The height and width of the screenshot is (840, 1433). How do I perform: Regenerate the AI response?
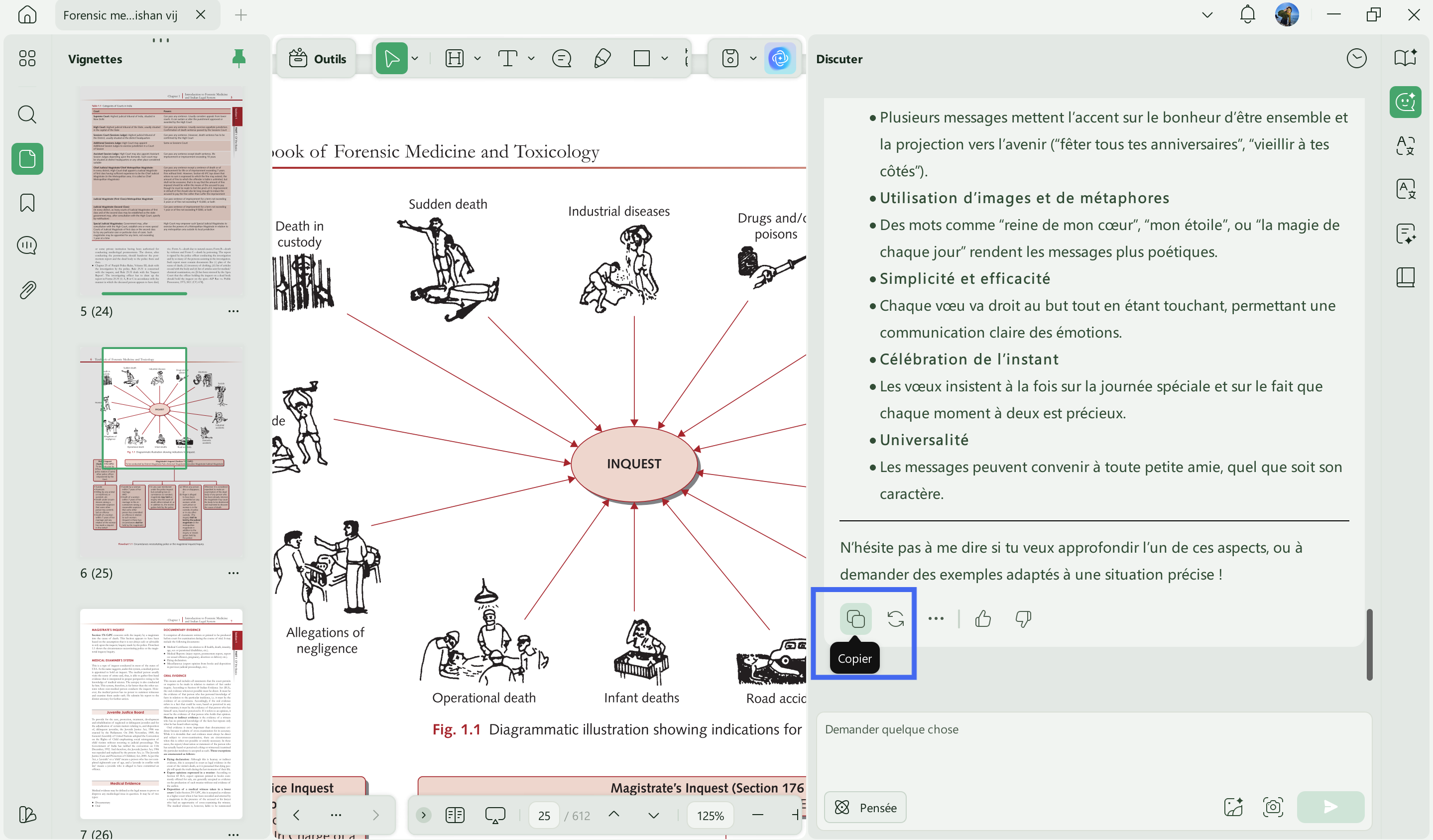[x=896, y=618]
